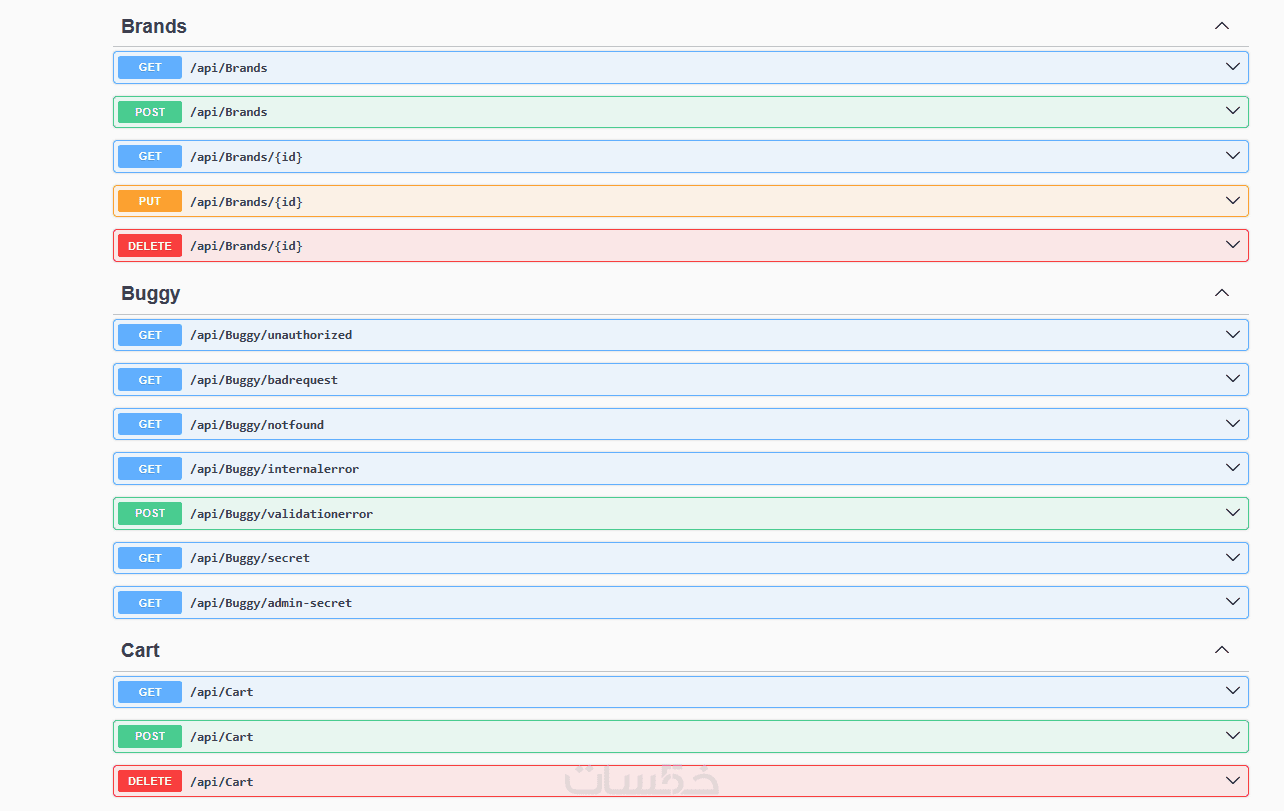Expand arrow on GET /api/Brands/{id} row
Image resolution: width=1284 pixels, height=811 pixels.
point(1233,156)
